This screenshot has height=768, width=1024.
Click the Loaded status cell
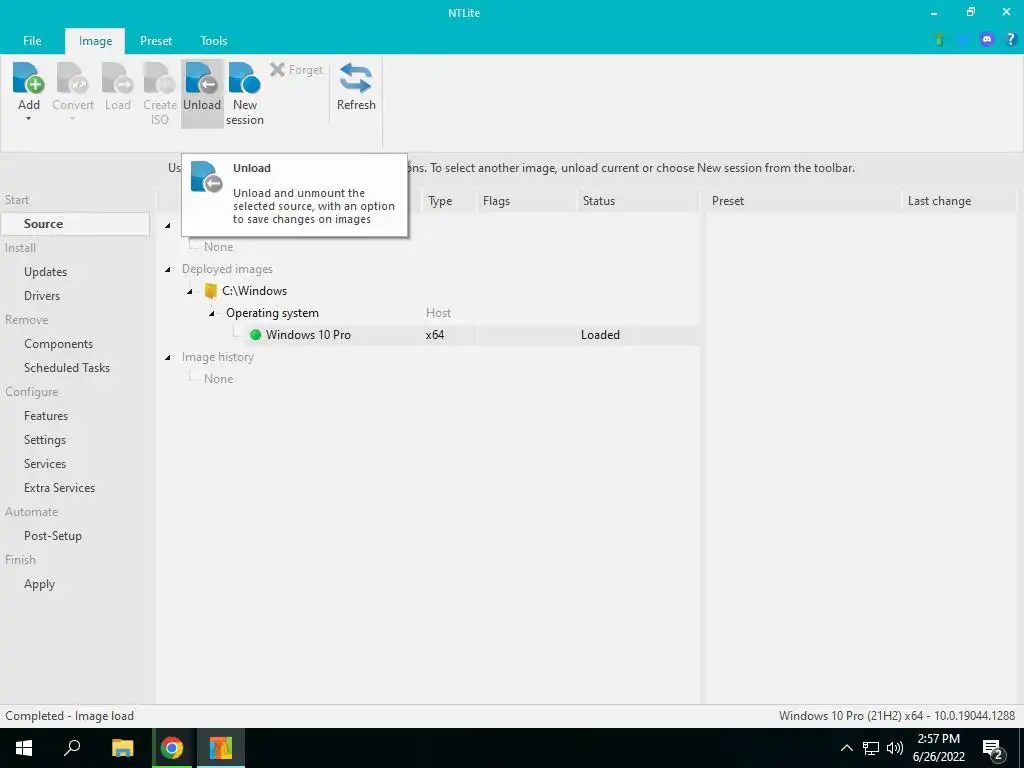pos(600,335)
